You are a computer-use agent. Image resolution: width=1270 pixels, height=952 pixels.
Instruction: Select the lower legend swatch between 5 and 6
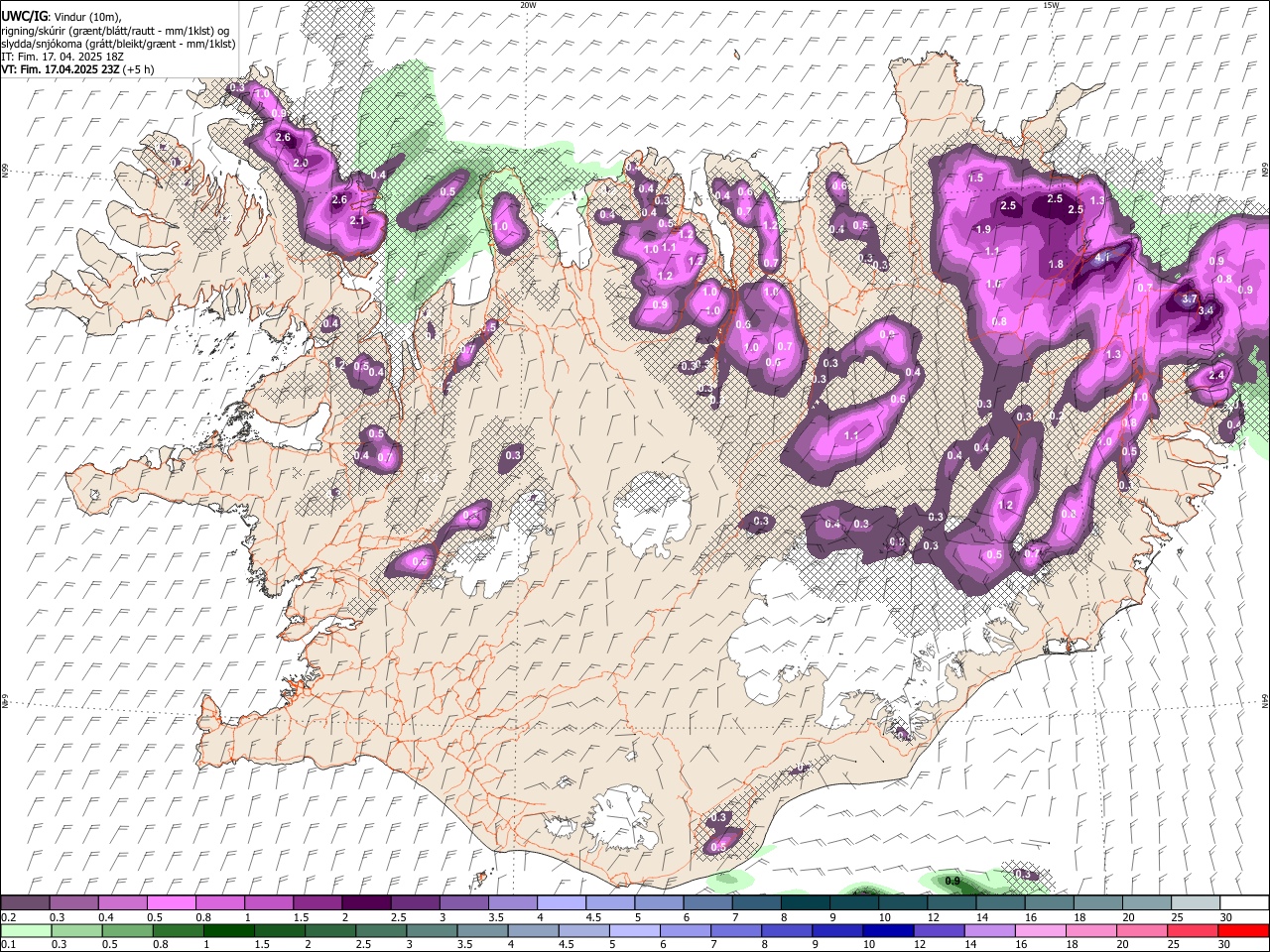pos(635,930)
